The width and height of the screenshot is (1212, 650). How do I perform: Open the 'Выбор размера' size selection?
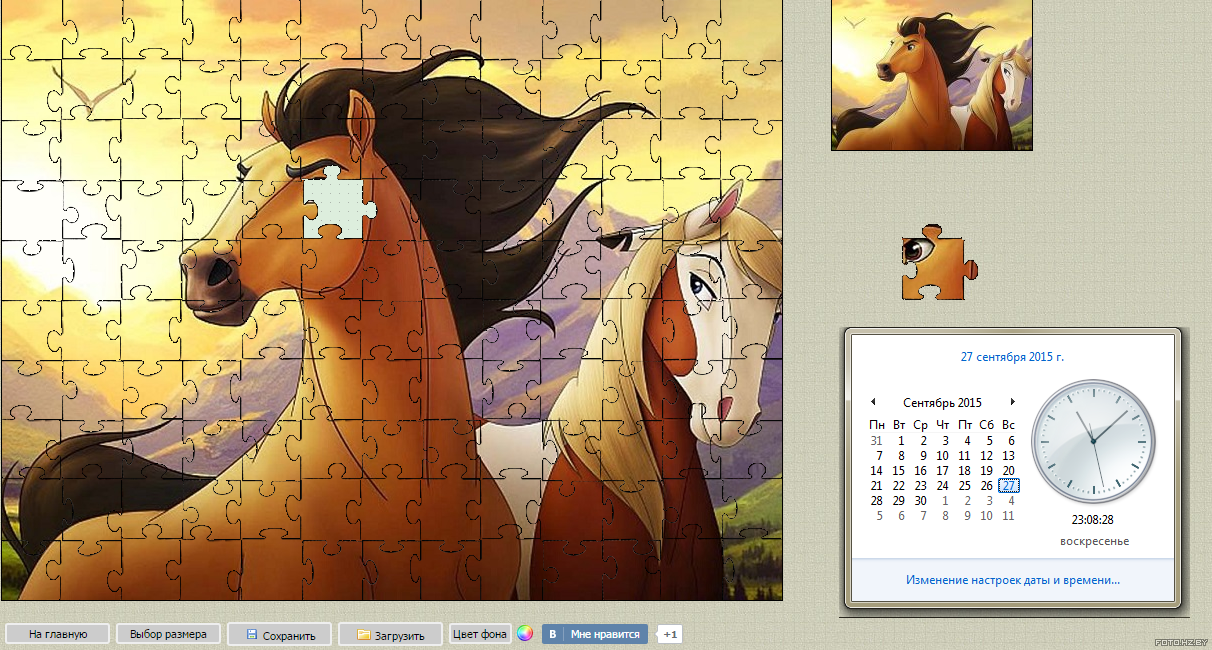168,634
